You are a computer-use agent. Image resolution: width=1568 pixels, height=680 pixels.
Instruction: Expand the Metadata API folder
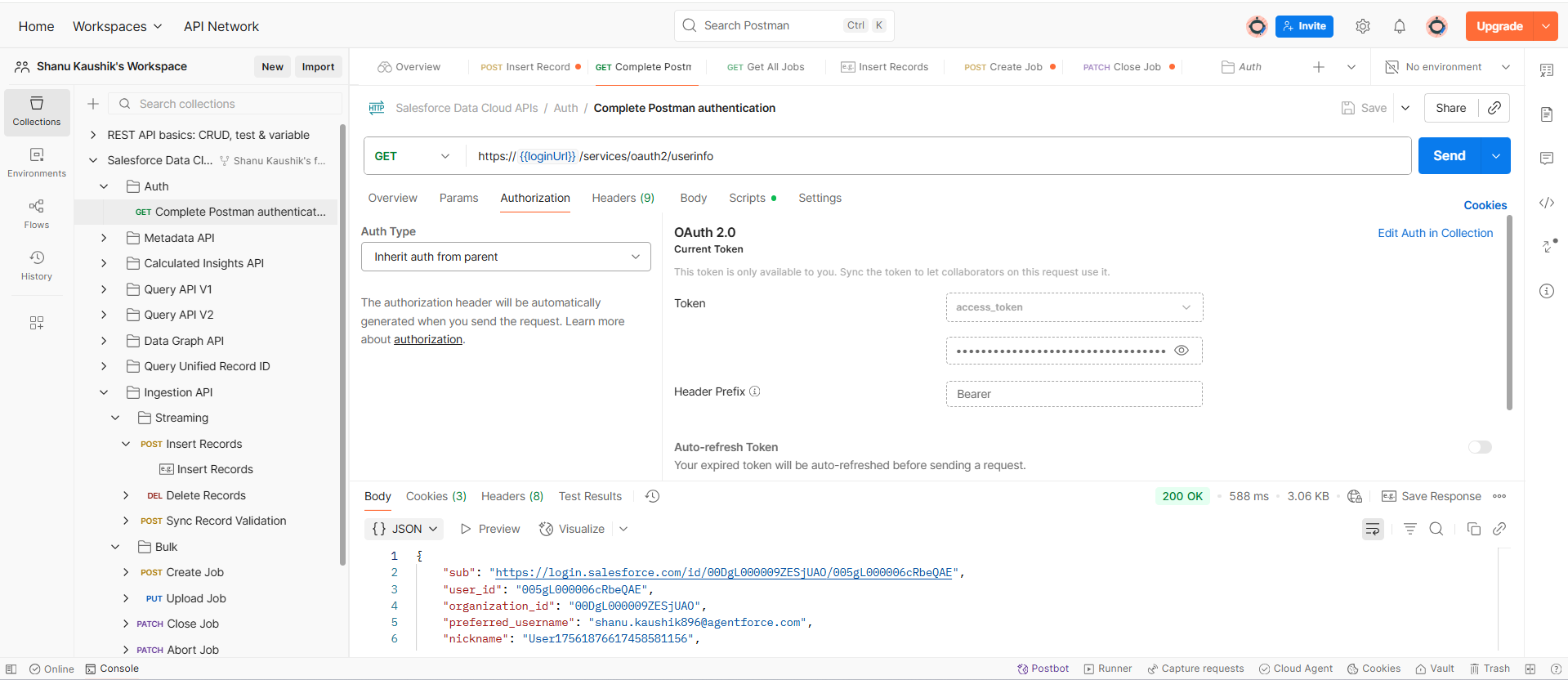[x=104, y=238]
